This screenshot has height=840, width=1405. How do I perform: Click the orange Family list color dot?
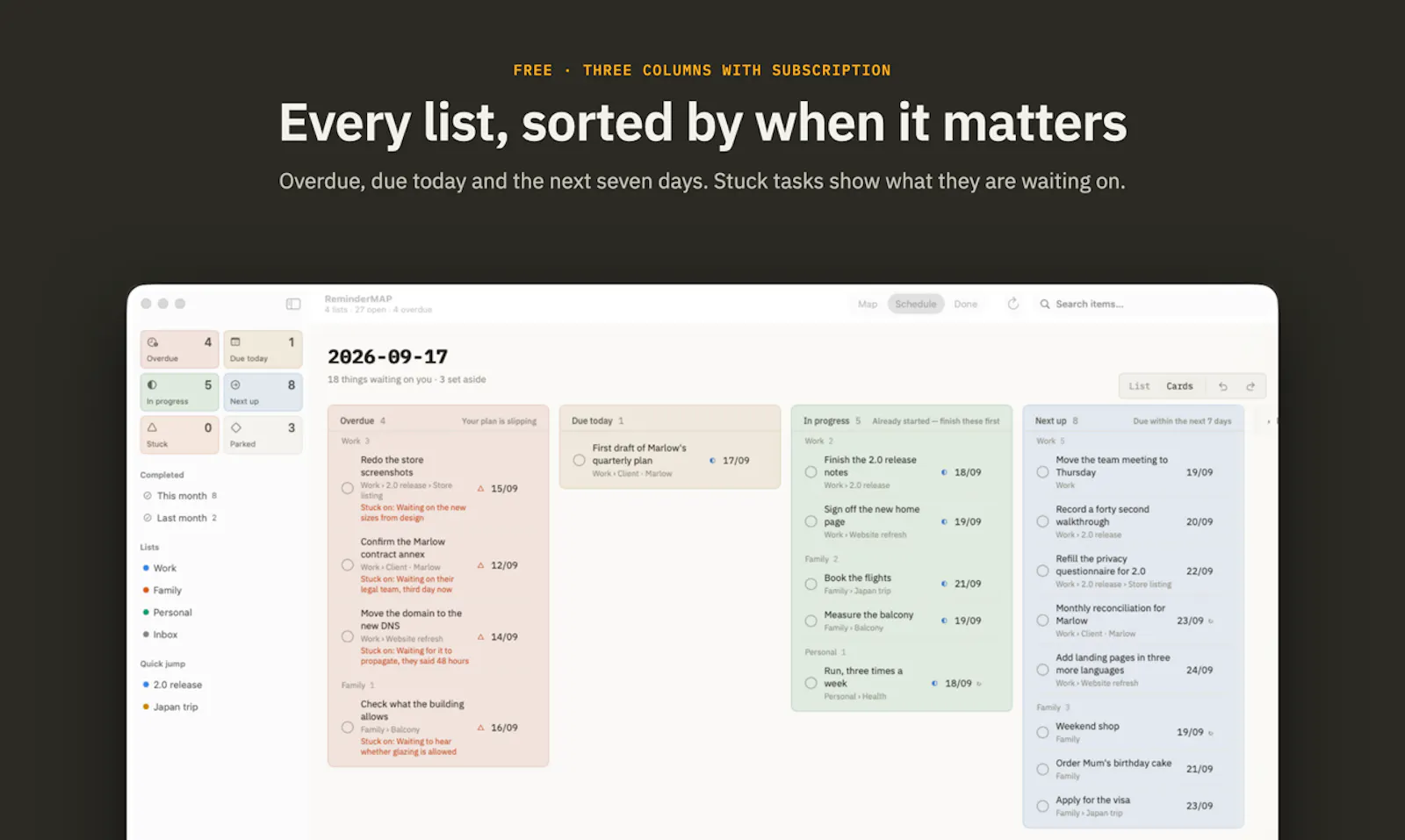click(x=146, y=590)
